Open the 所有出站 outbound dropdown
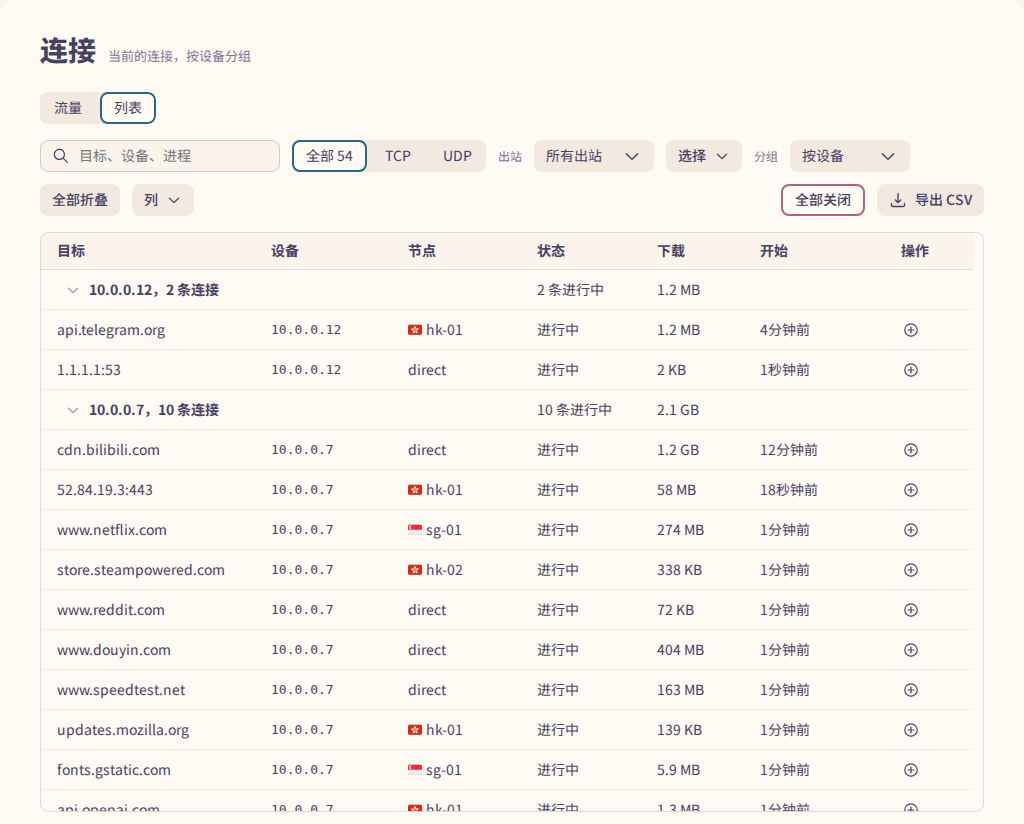 594,156
